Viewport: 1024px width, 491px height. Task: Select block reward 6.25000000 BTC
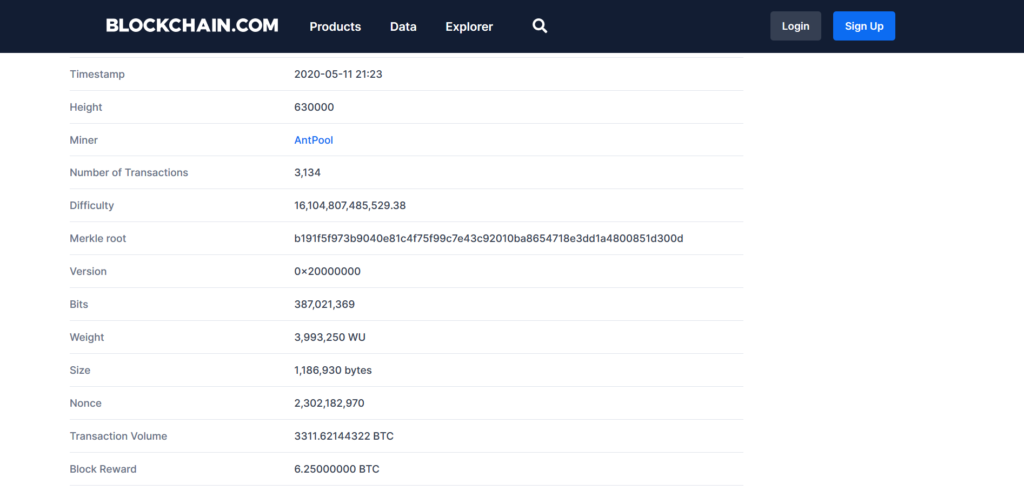pyautogui.click(x=337, y=469)
